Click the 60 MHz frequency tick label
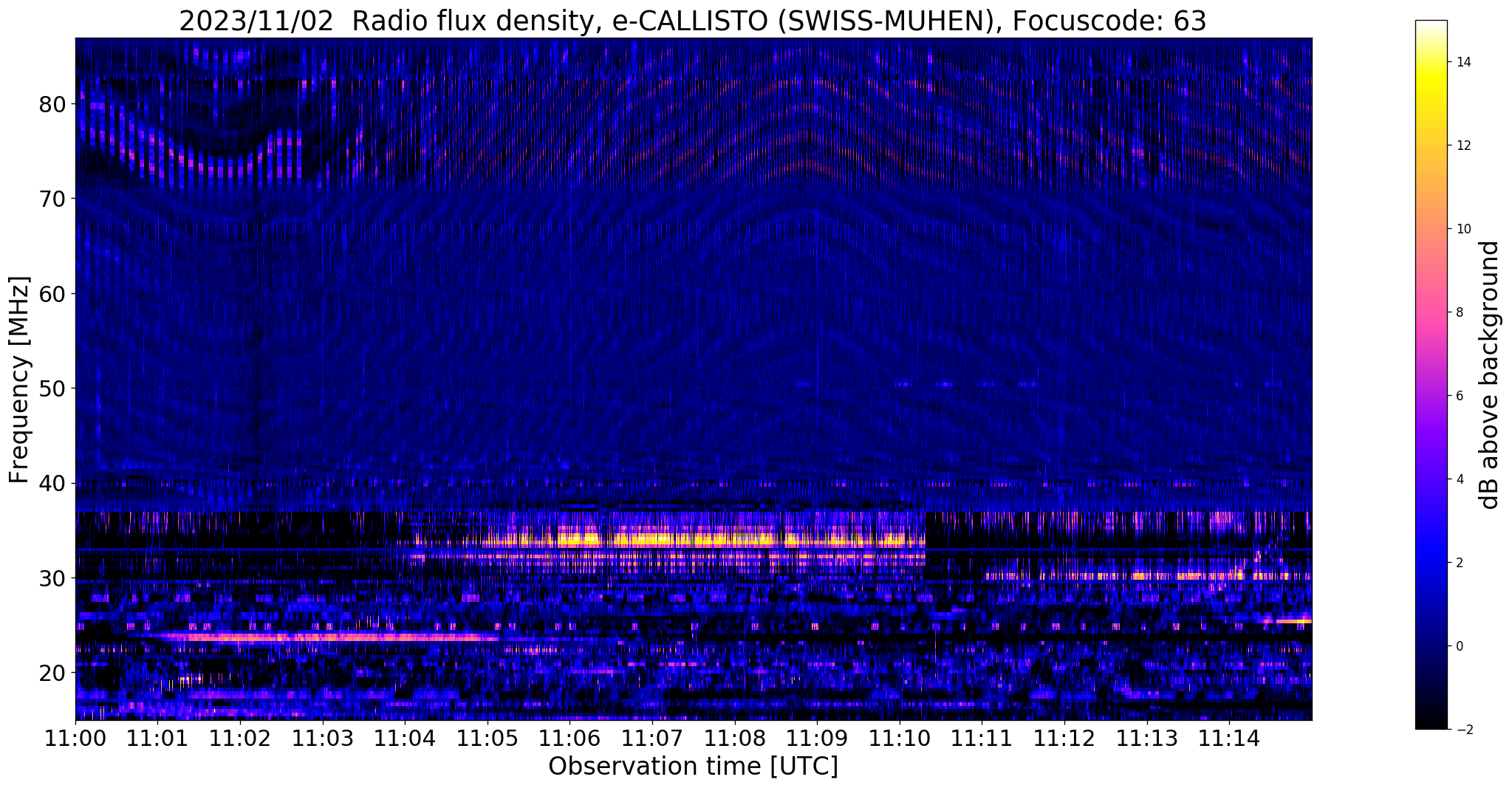 coord(52,294)
